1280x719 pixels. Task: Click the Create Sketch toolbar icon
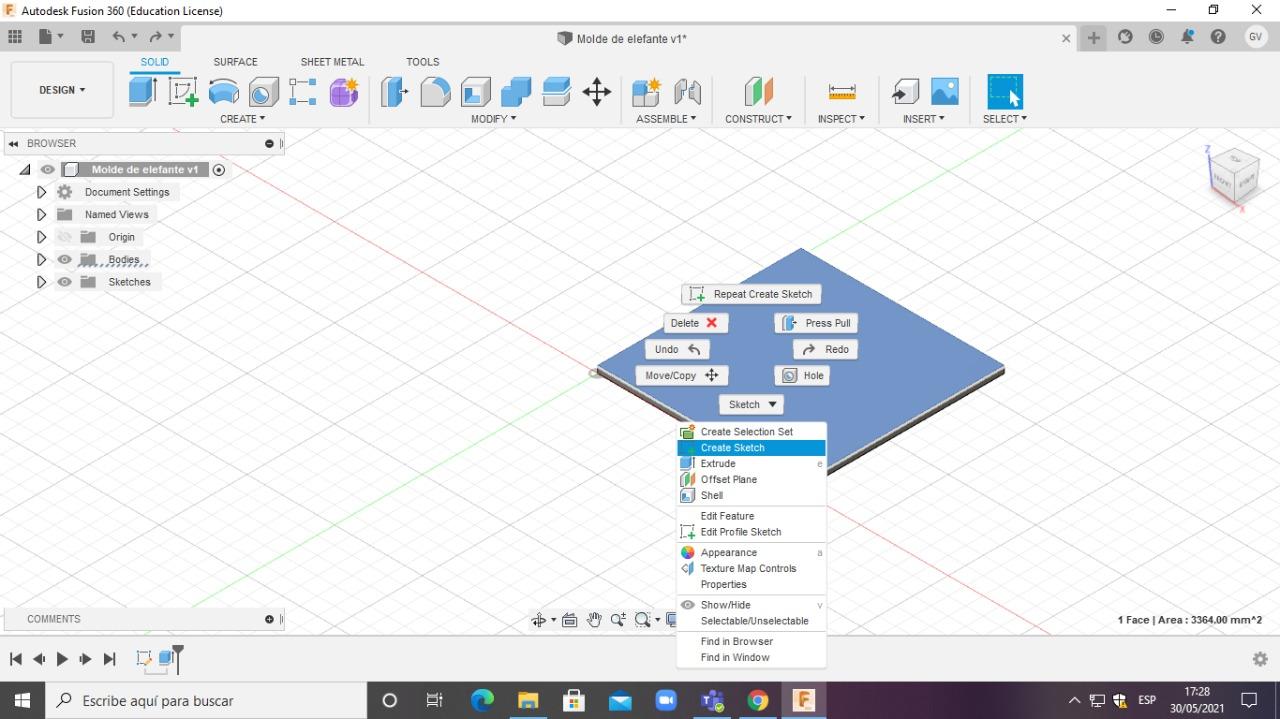[183, 92]
